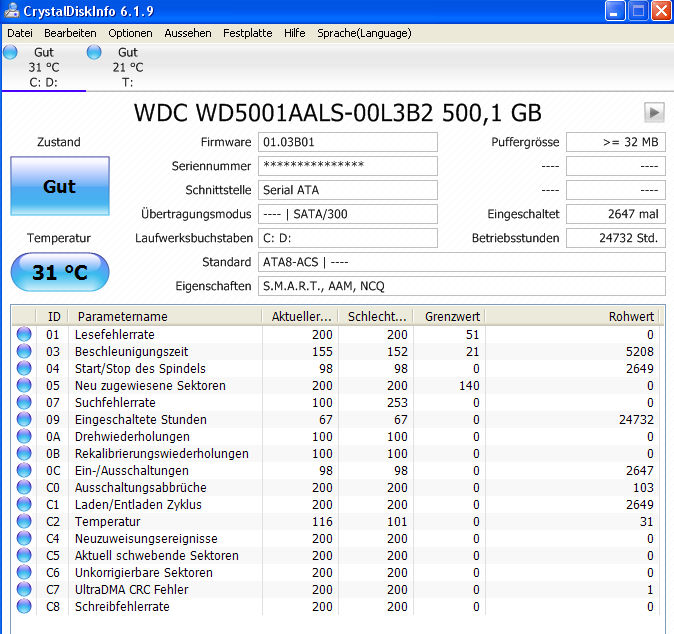Click status orb of Start/Stop des Spindels
The image size is (674, 634).
[24, 368]
